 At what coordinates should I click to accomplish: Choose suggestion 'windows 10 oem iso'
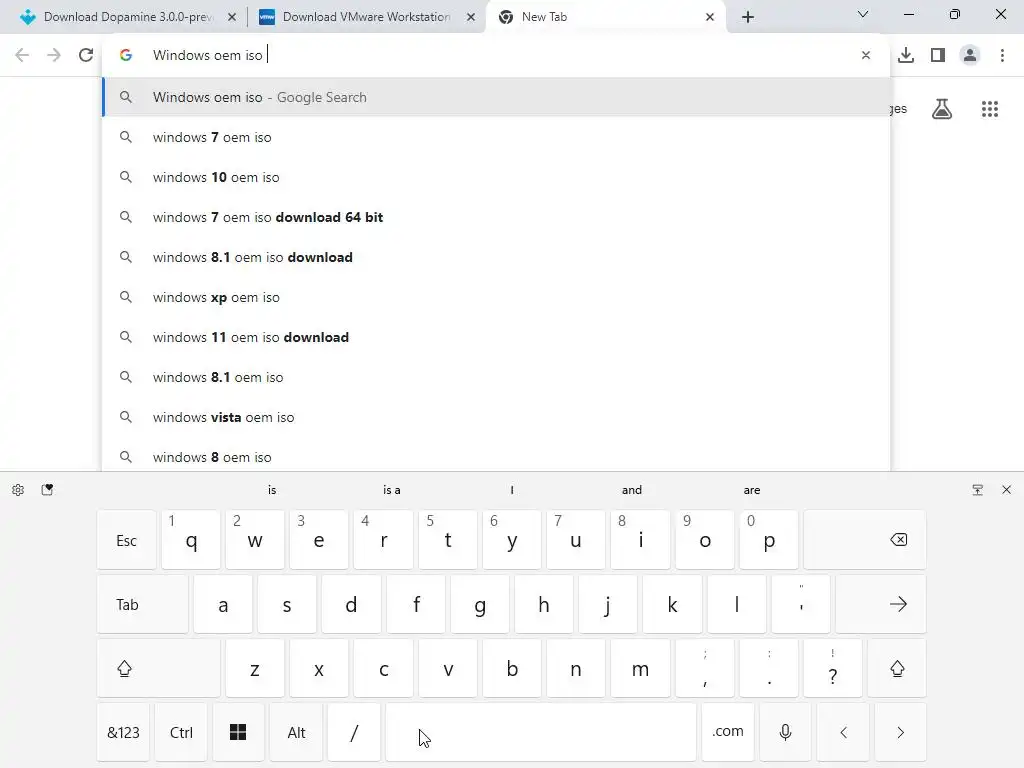pyautogui.click(x=496, y=177)
